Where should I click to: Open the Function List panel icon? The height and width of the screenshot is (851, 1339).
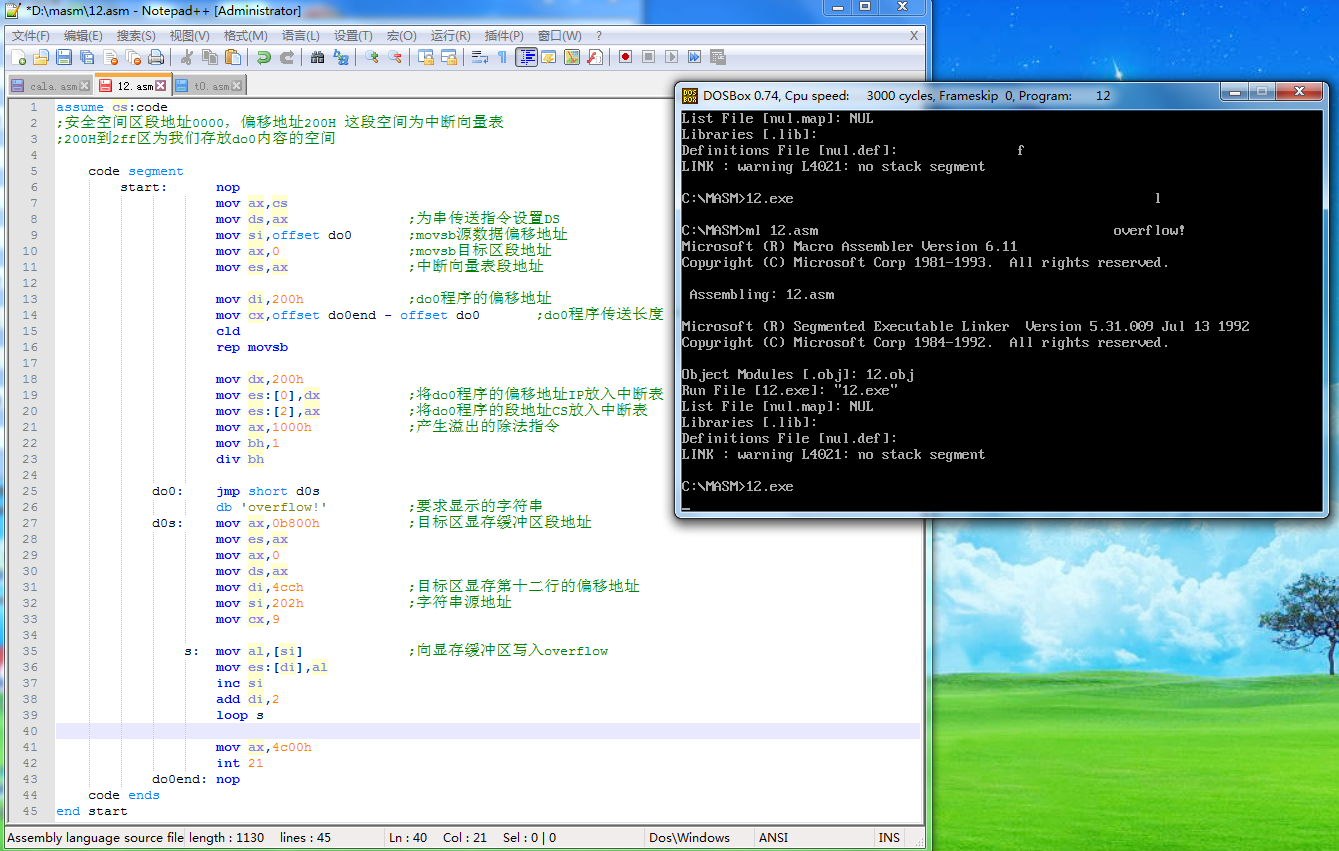pyautogui.click(x=595, y=57)
